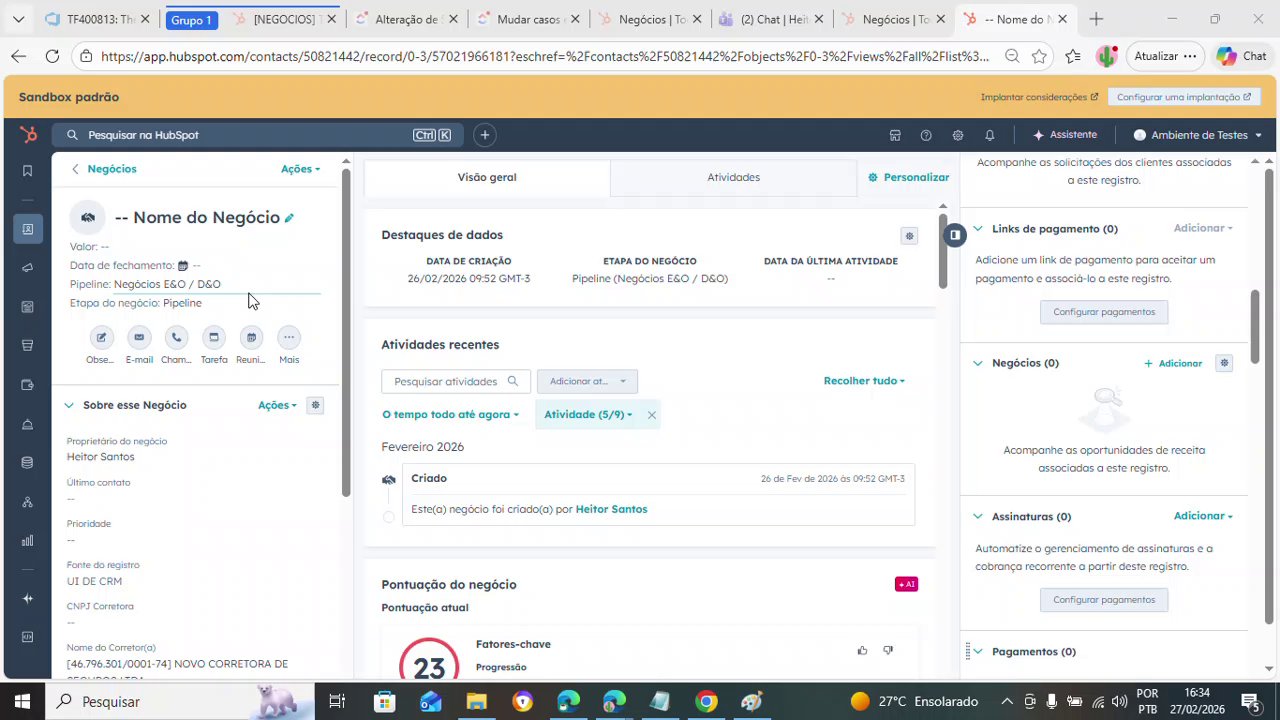This screenshot has width=1280, height=720.
Task: Give thumbs down on Fatores-chave
Action: 888,650
